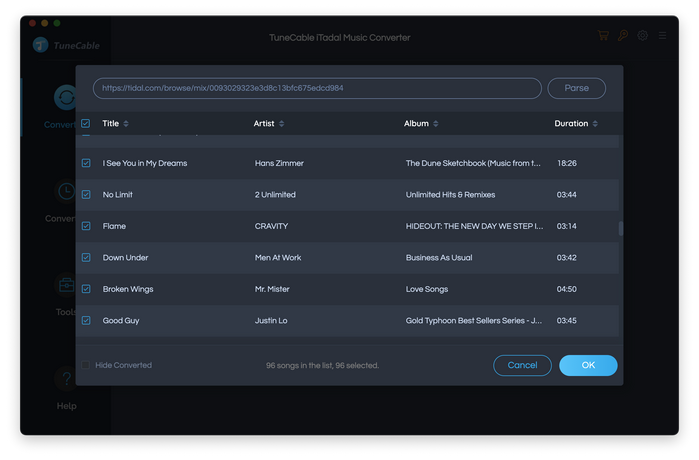Click the song title "Flame"
This screenshot has height=460, width=699.
pos(114,226)
